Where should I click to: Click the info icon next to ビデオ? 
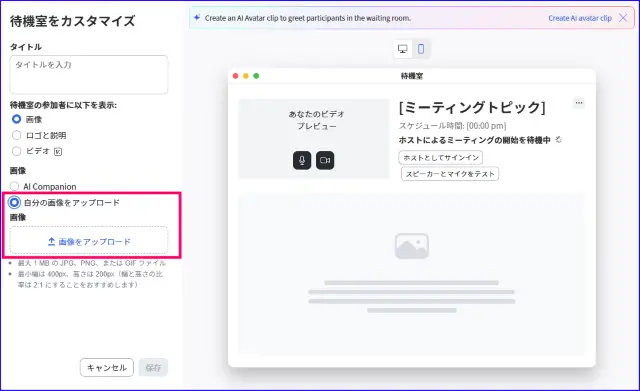[x=58, y=152]
